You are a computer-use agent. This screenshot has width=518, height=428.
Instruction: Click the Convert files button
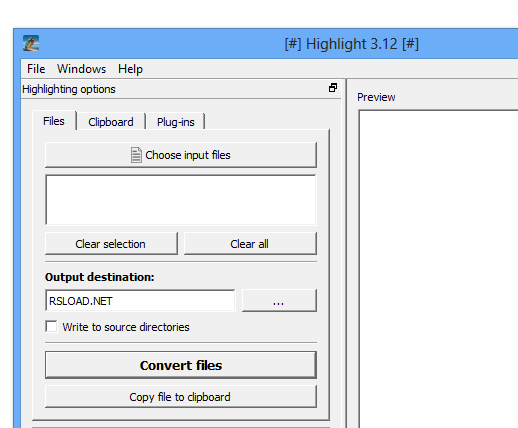[181, 365]
